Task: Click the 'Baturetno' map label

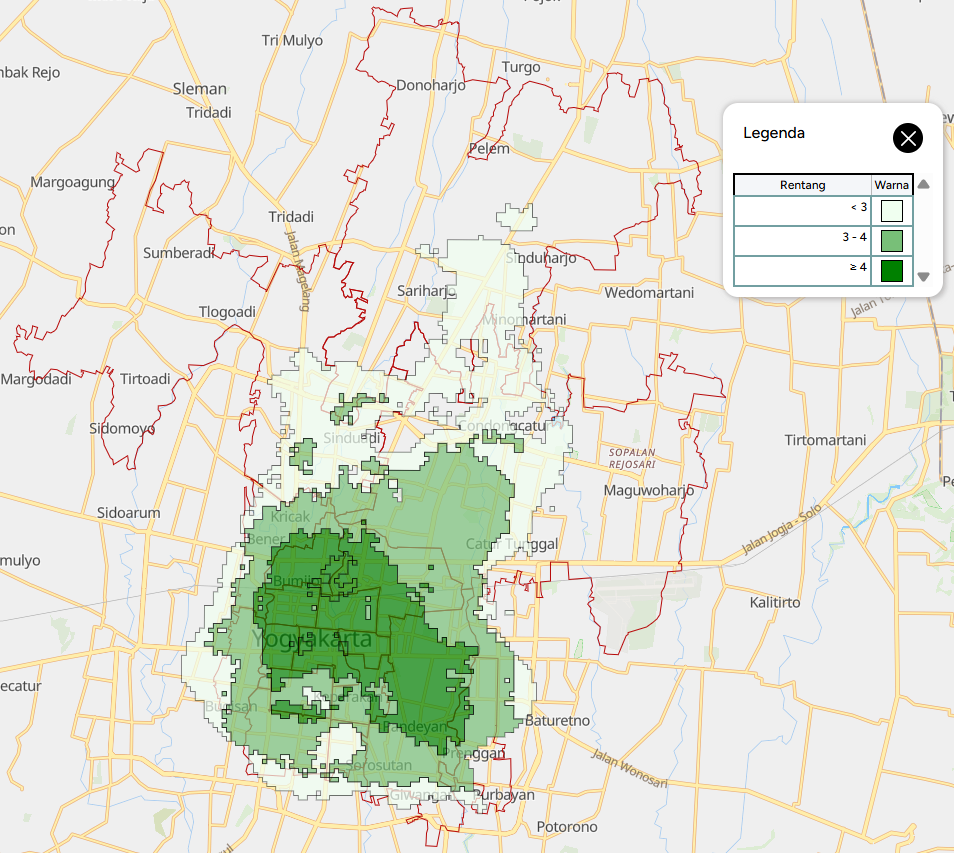Action: tap(557, 720)
